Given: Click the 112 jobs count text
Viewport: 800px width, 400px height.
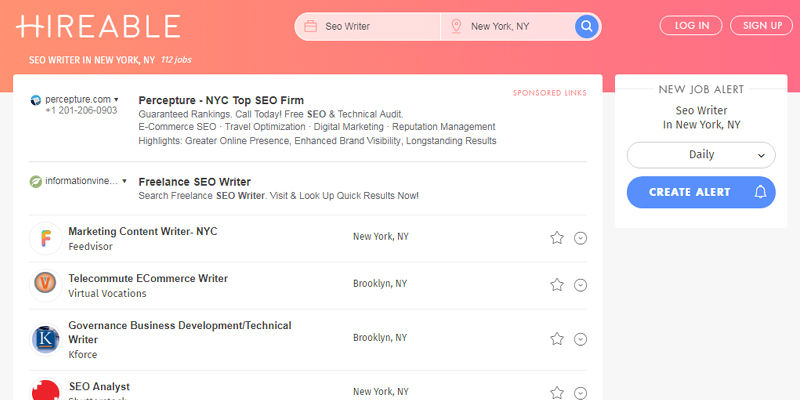Looking at the screenshot, I should point(176,60).
